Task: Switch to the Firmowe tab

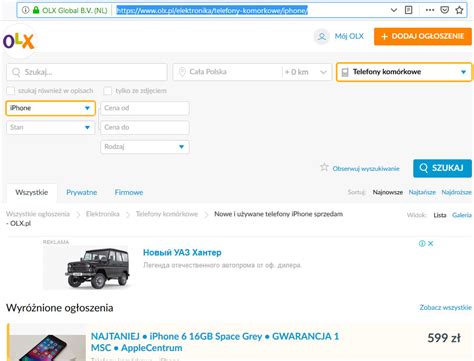Action: (x=129, y=192)
